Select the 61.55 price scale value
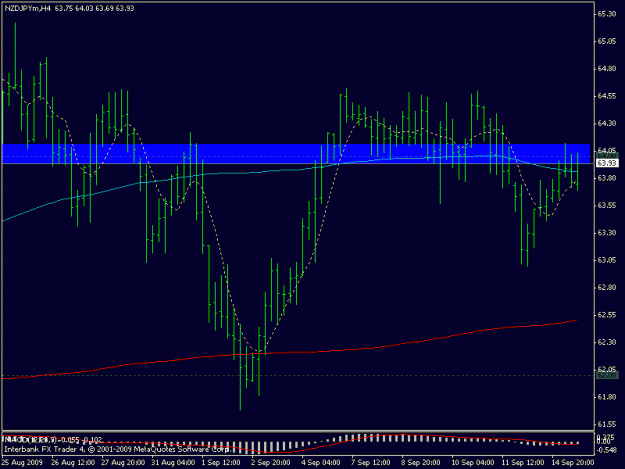This screenshot has width=625, height=469. click(606, 424)
